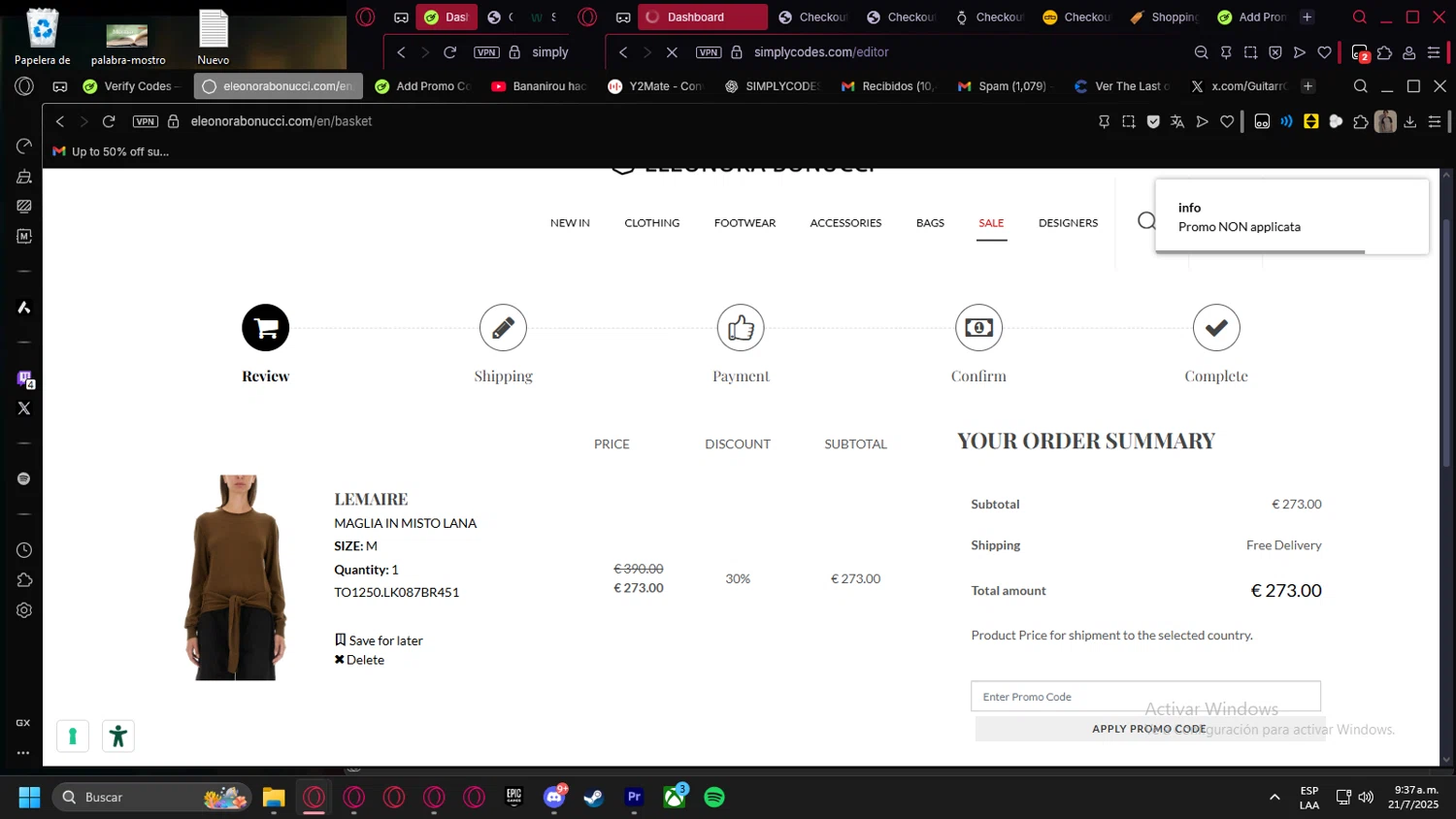Open the X (Twitter) sidebar panel
The height and width of the screenshot is (819, 1456).
pos(24,409)
